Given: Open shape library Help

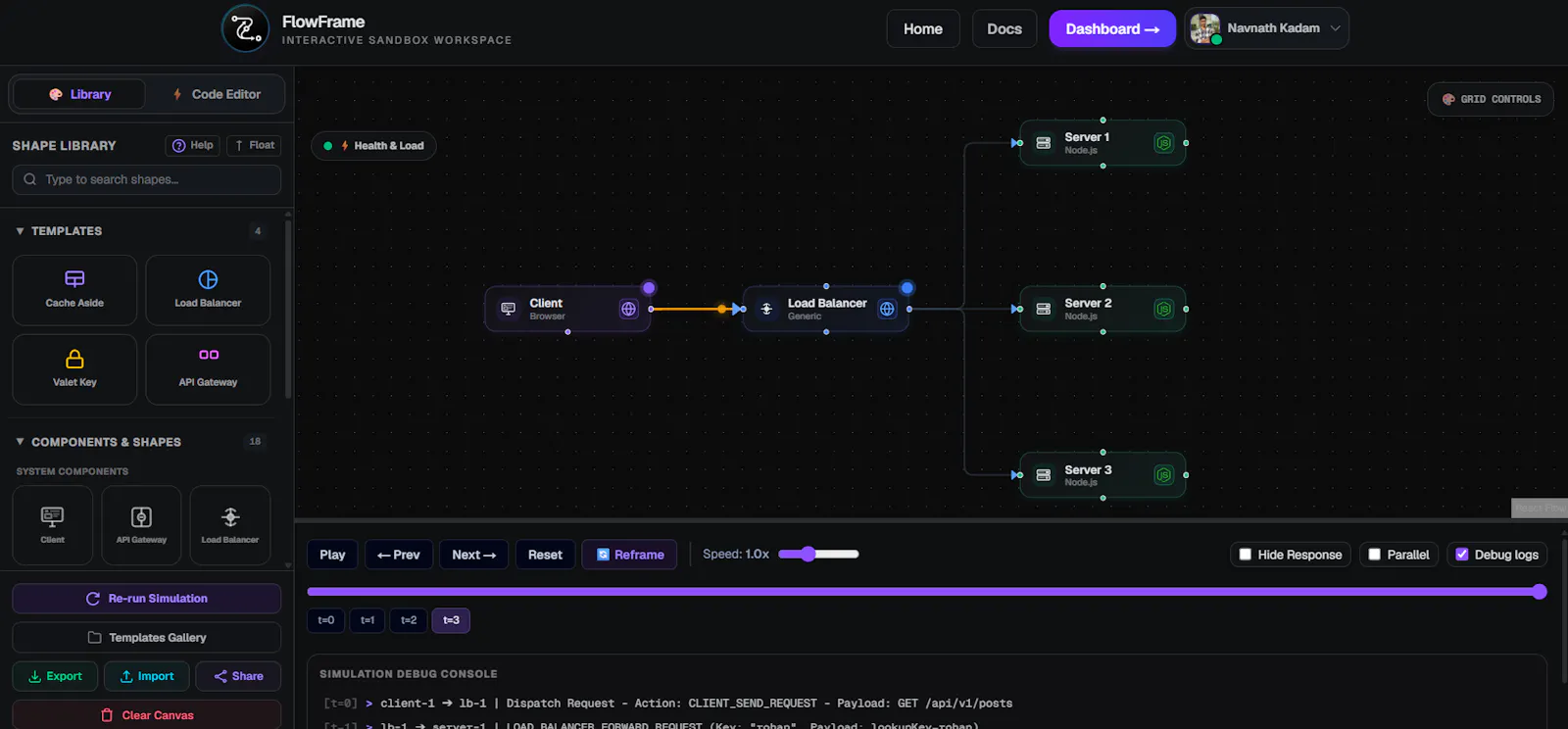Looking at the screenshot, I should 192,145.
